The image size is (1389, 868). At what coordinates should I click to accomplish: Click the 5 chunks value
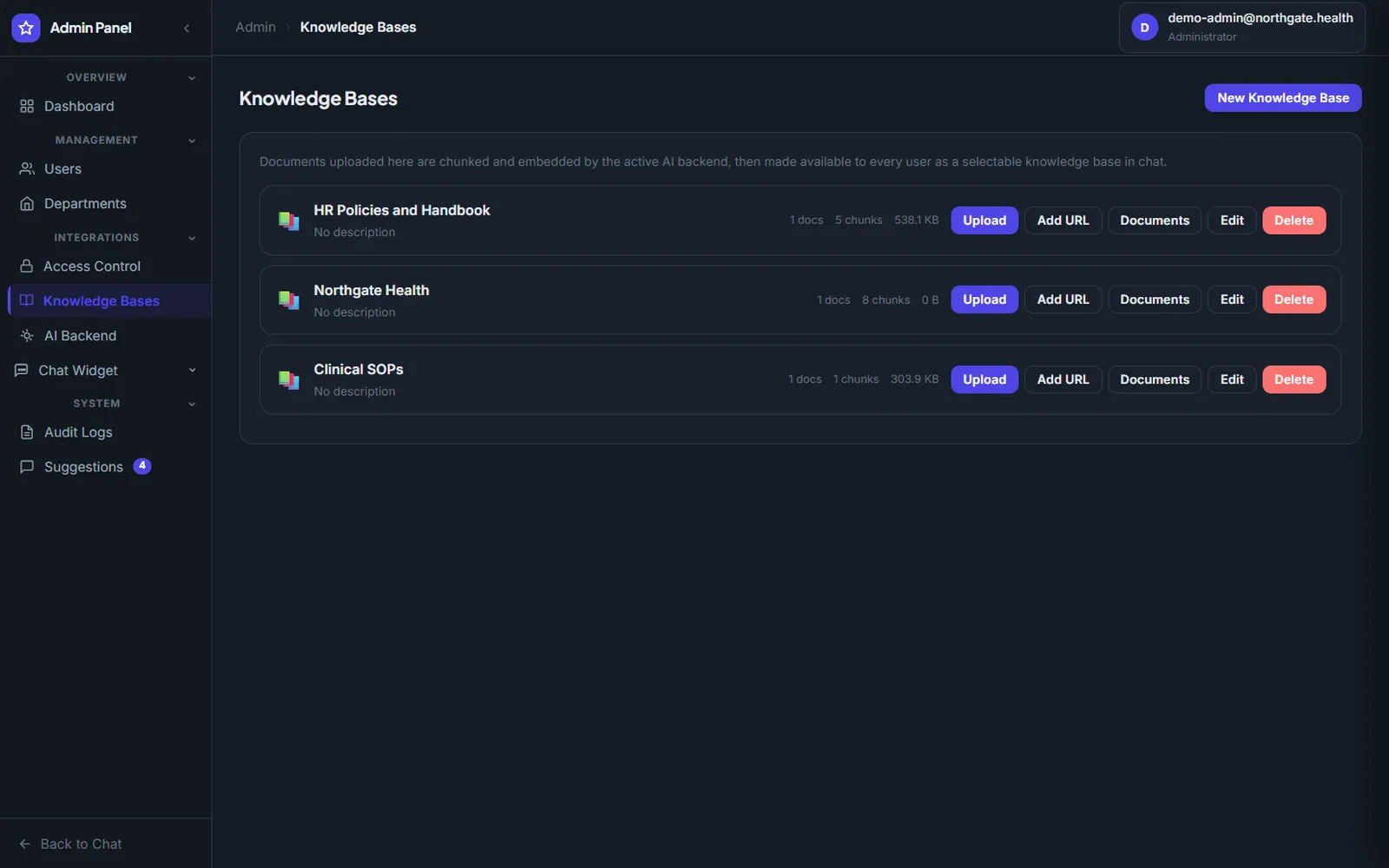point(859,220)
